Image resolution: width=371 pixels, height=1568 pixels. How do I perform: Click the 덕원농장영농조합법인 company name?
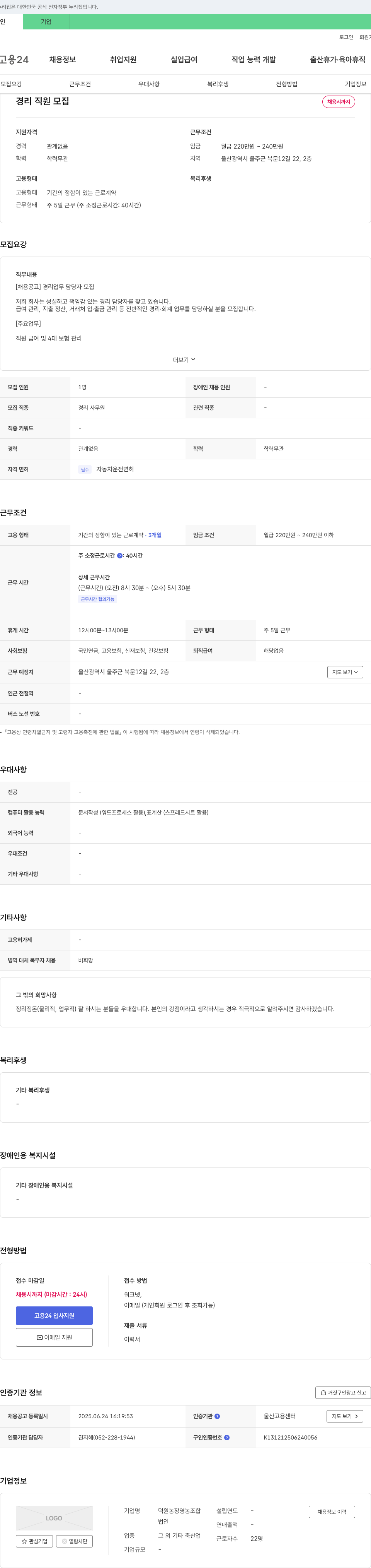(x=179, y=1516)
